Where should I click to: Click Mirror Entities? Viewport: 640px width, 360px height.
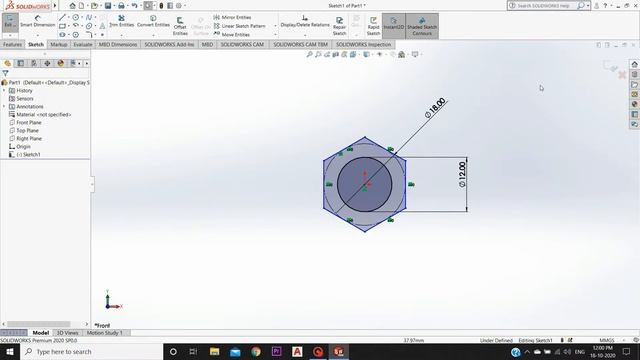tap(232, 18)
